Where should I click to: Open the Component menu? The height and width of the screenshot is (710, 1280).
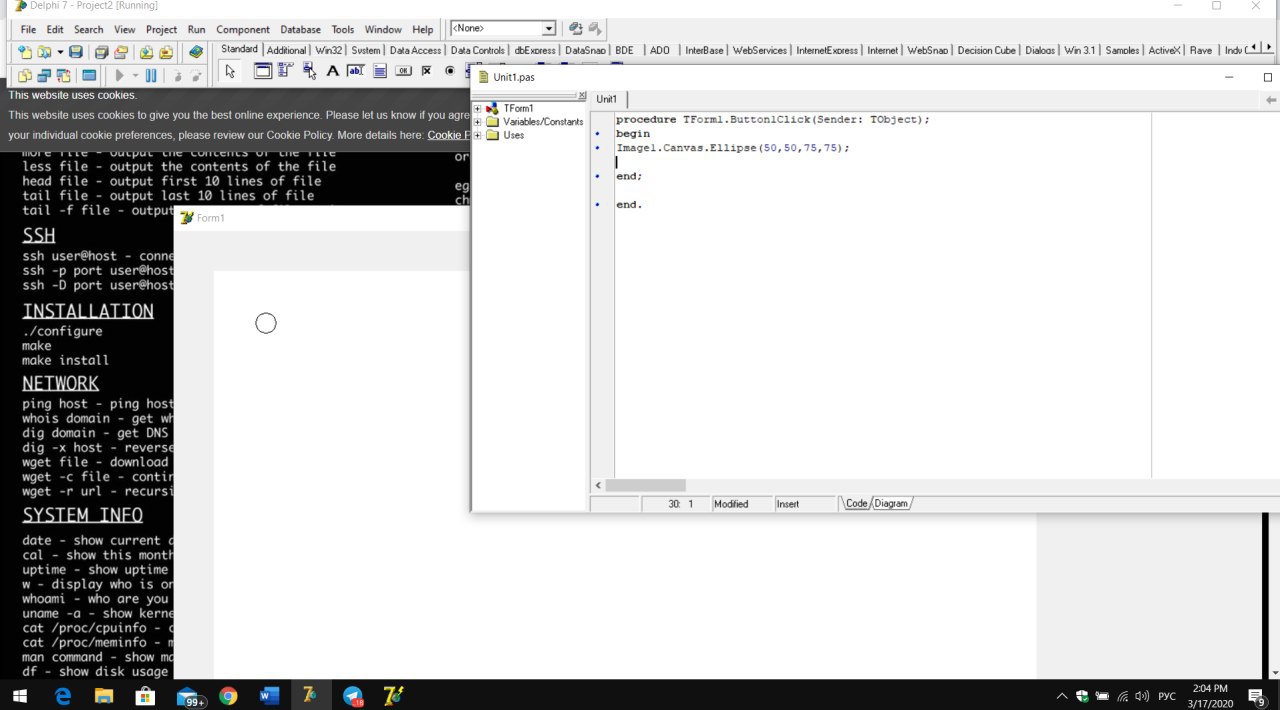click(x=243, y=30)
